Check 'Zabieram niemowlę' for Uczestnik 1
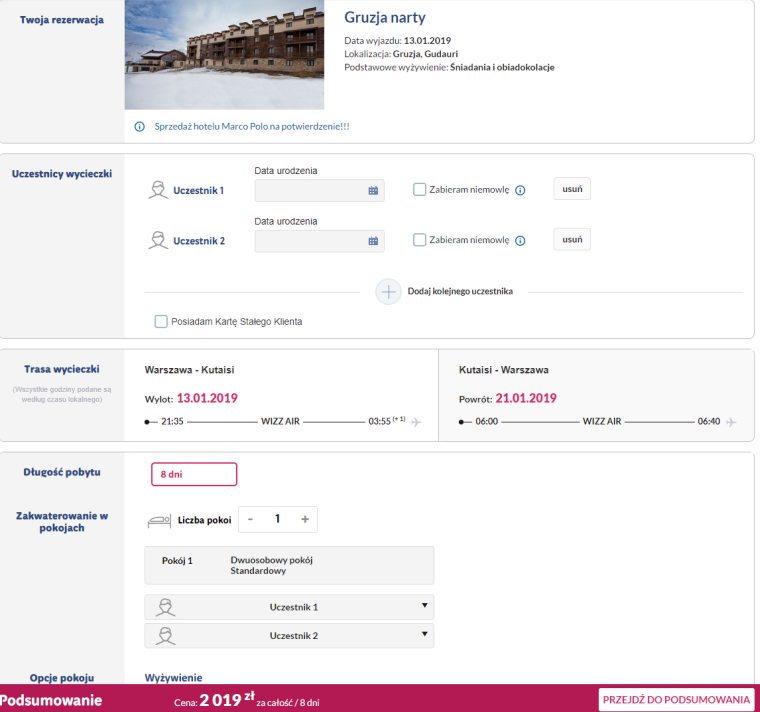The width and height of the screenshot is (760, 712). pyautogui.click(x=420, y=189)
